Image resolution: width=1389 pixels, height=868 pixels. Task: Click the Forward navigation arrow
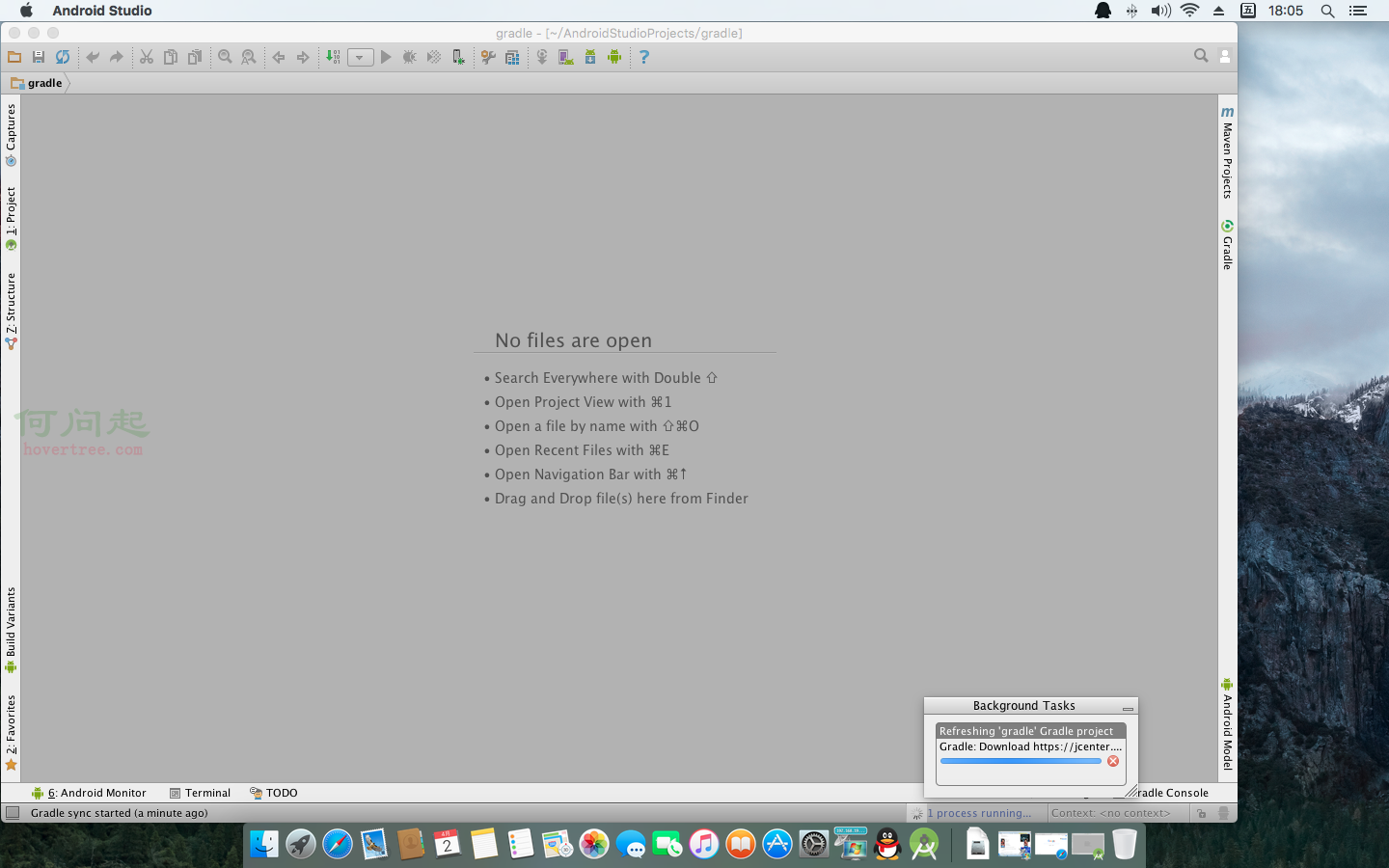(303, 57)
